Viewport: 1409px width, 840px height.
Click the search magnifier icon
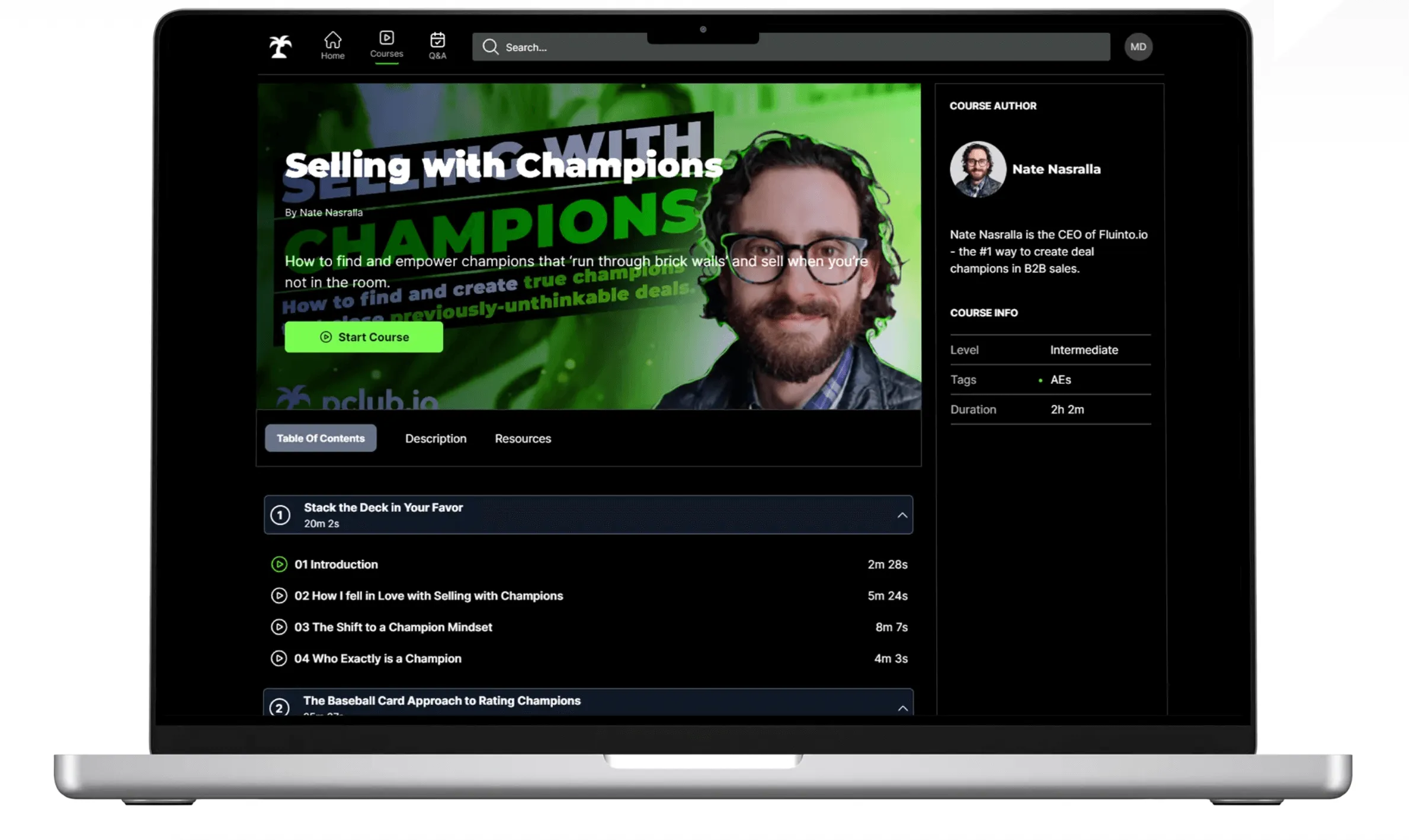pos(490,47)
